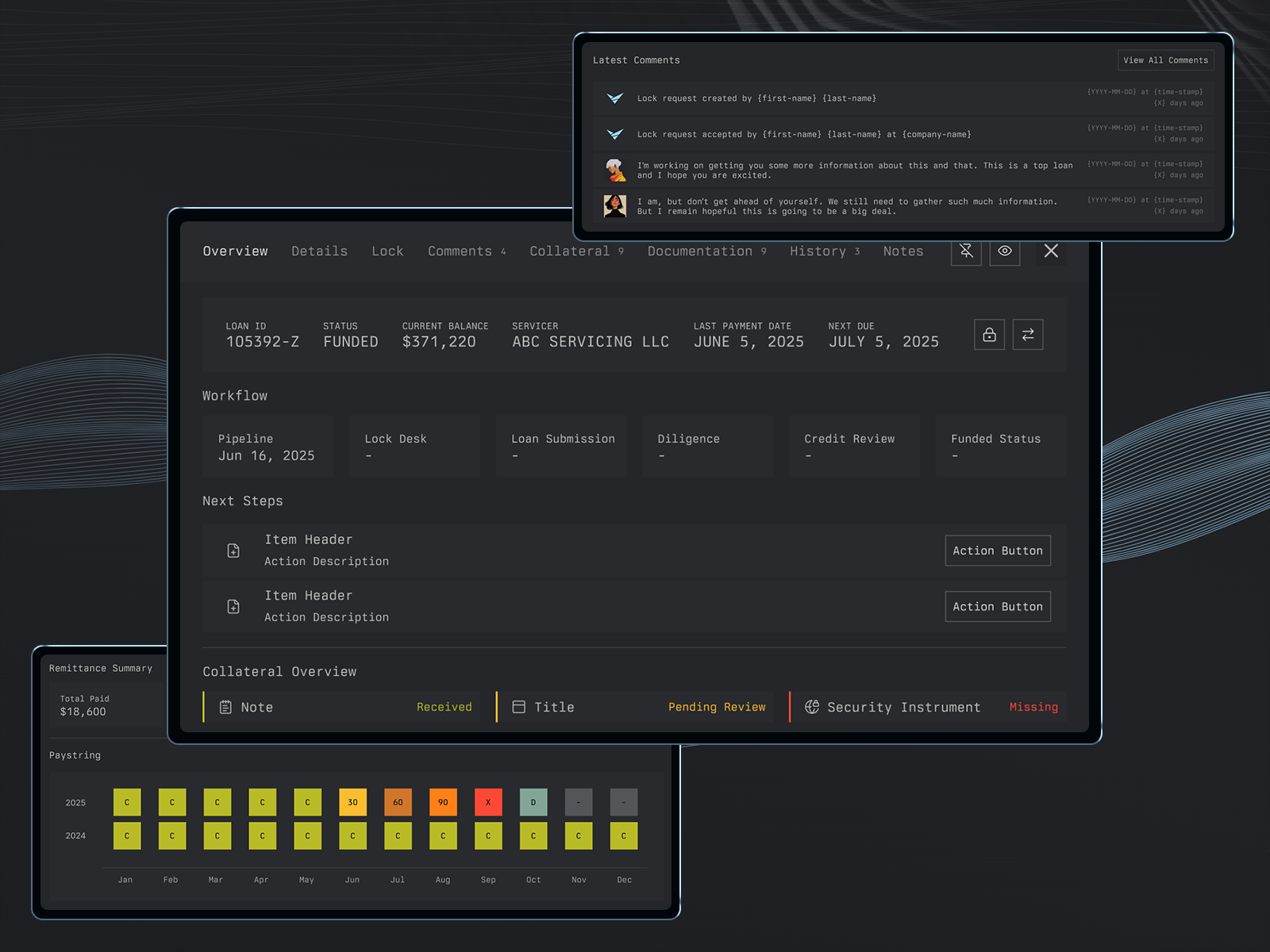Select the Loan Submission workflow step
This screenshot has height=952, width=1270.
click(x=561, y=447)
